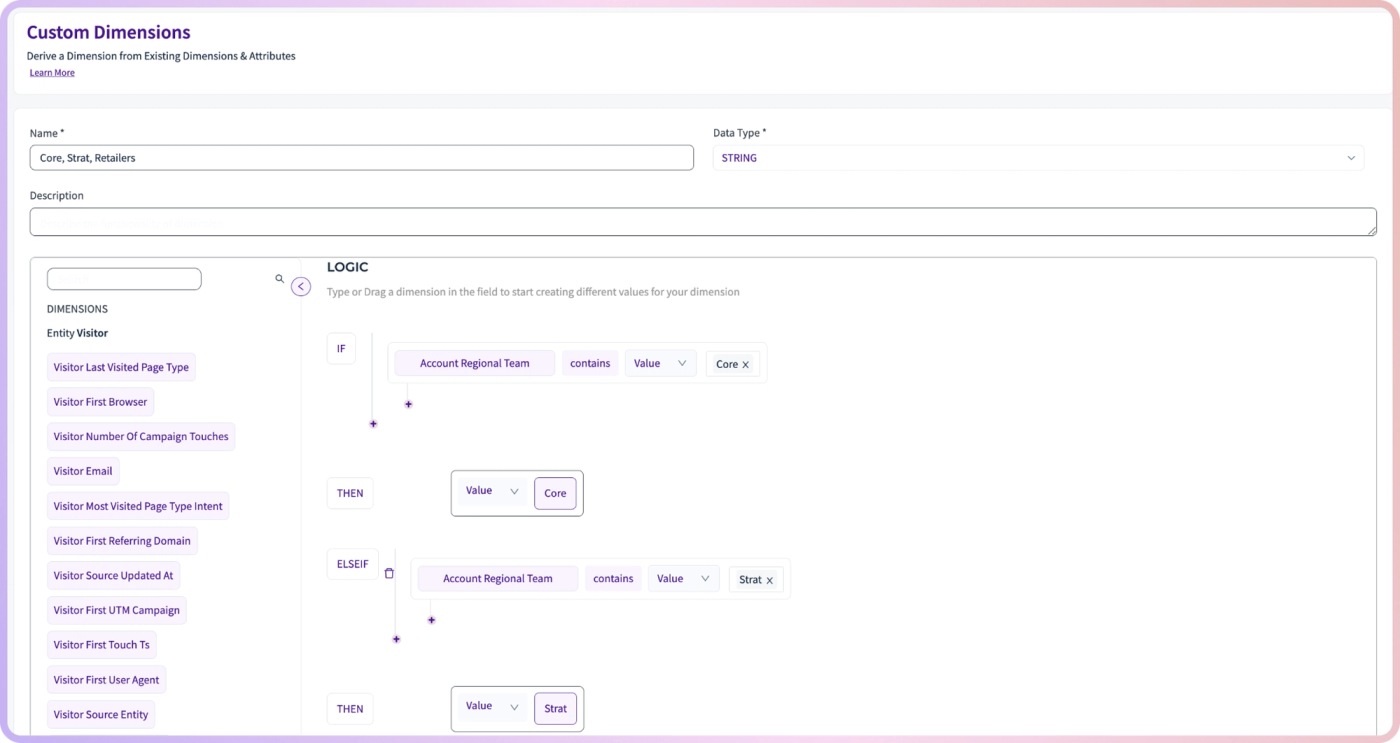Select Account Regional Team in the ELSEIF condition
1400x743 pixels.
498,578
